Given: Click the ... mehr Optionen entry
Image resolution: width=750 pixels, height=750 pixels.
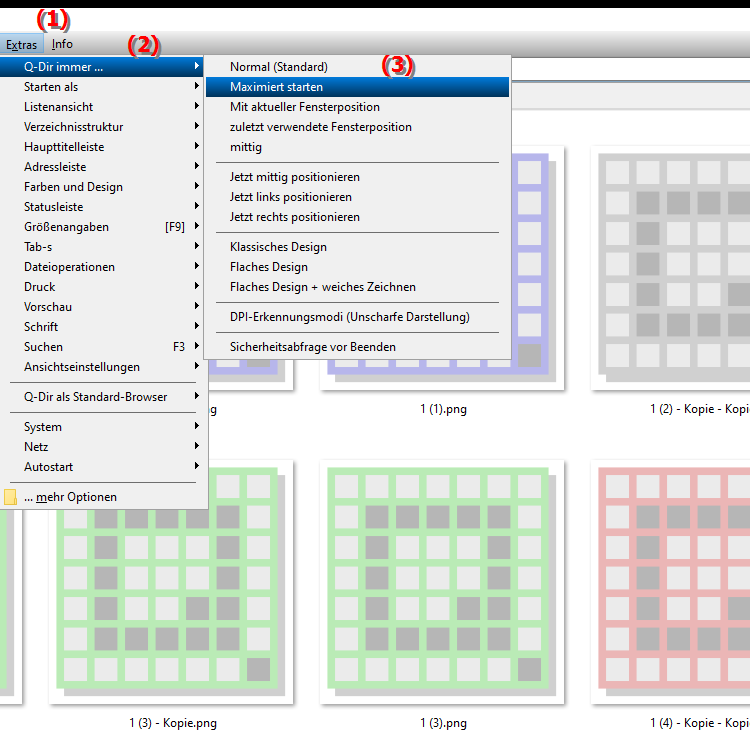Looking at the screenshot, I should point(101,497).
